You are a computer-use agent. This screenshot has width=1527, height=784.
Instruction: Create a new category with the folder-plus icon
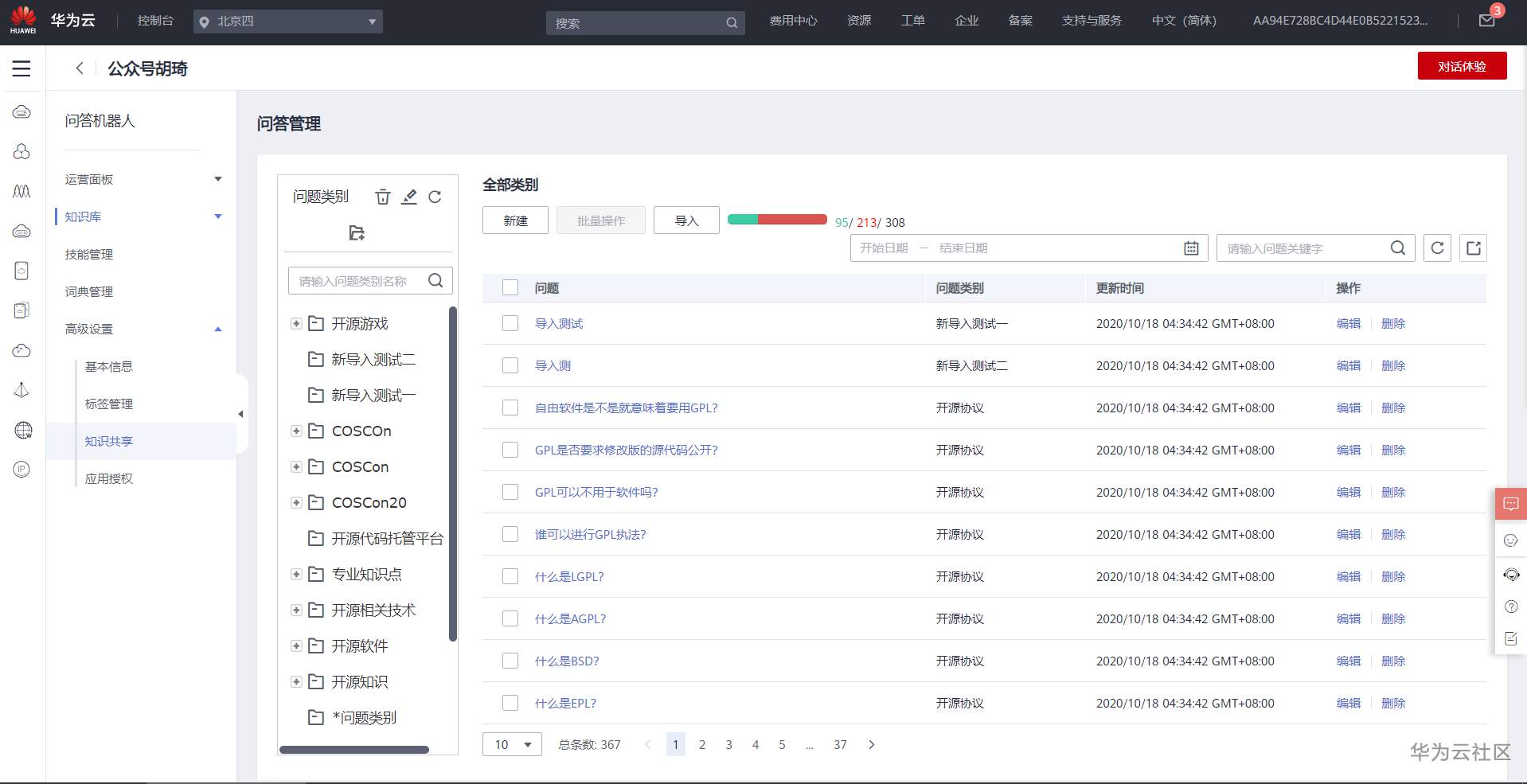tap(357, 233)
